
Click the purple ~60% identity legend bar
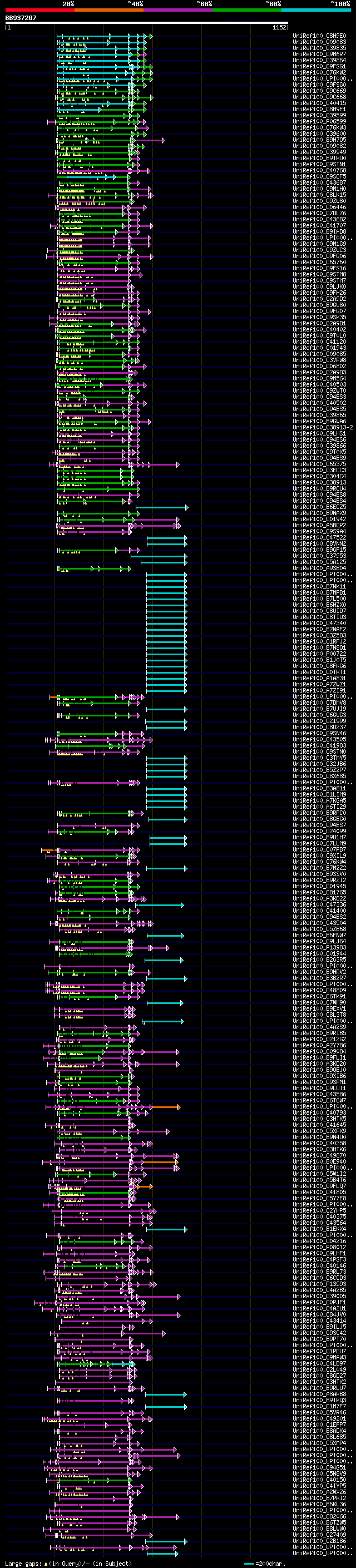(179, 10)
